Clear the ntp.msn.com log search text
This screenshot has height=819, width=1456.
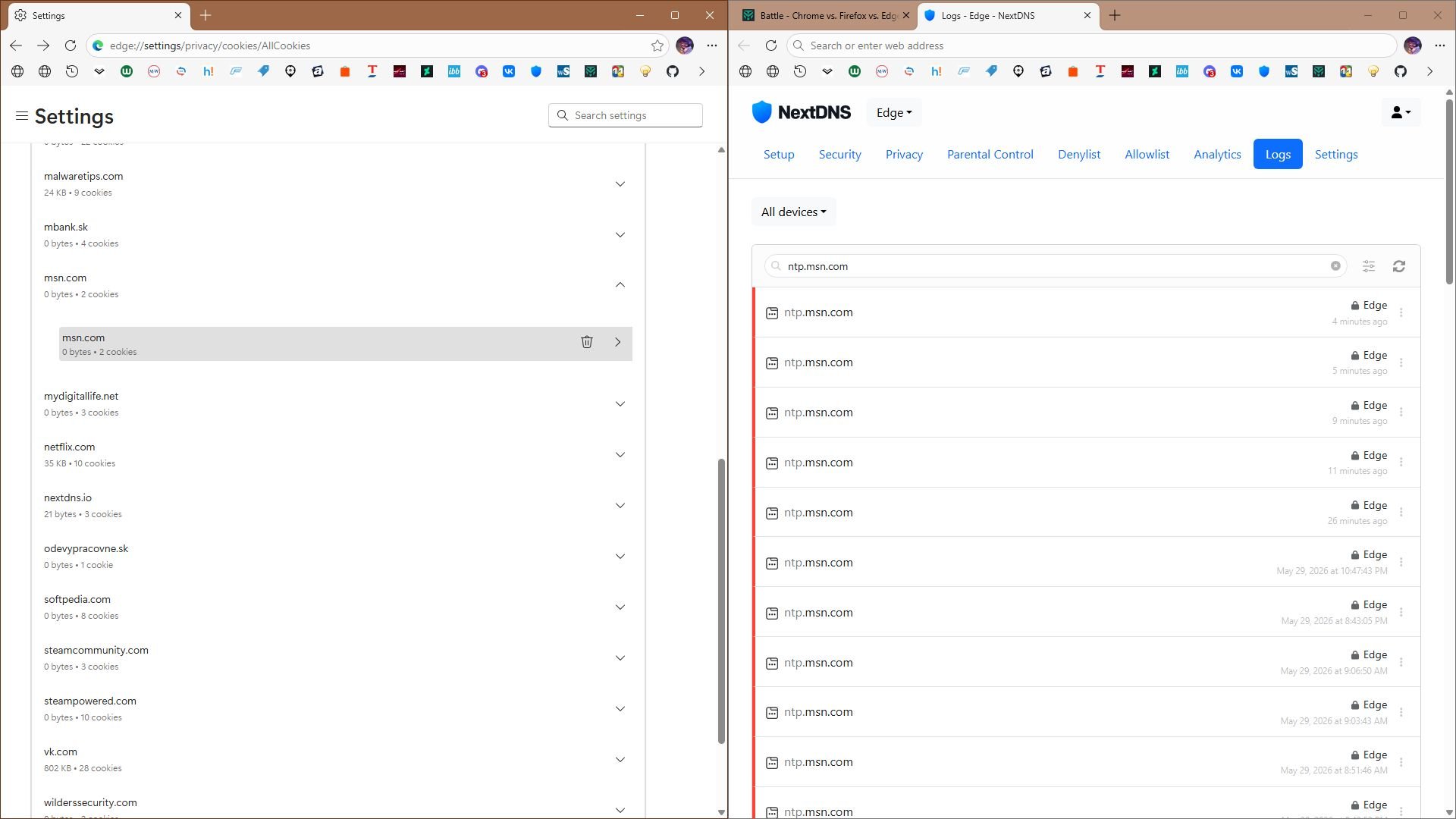point(1335,266)
